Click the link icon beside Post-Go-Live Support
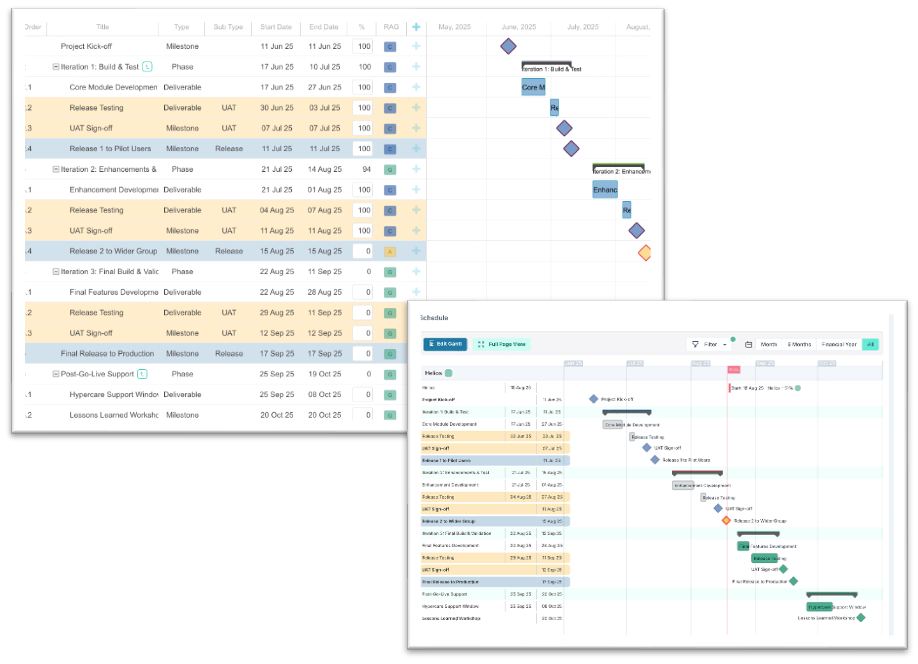The height and width of the screenshot is (664, 918). pos(142,373)
